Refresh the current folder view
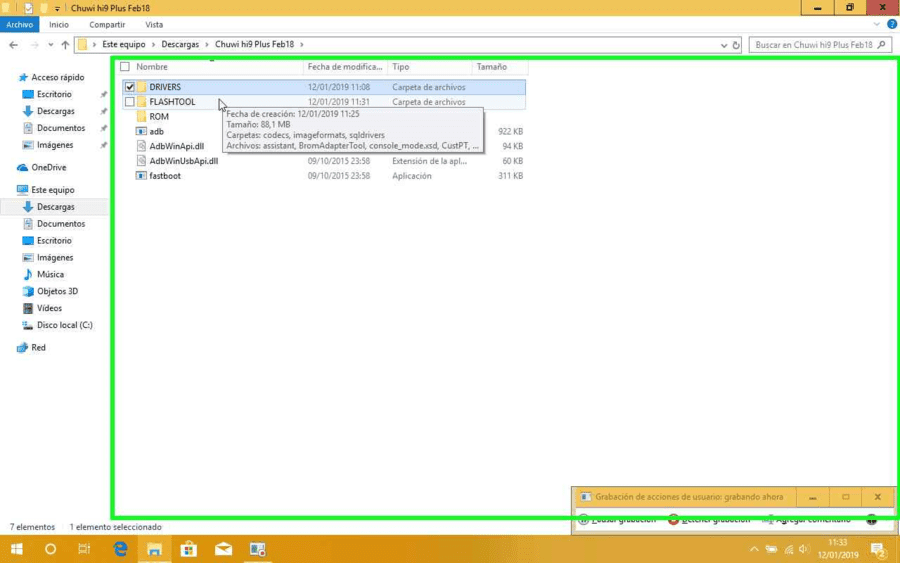Screen dimensions: 900x563 click(736, 45)
